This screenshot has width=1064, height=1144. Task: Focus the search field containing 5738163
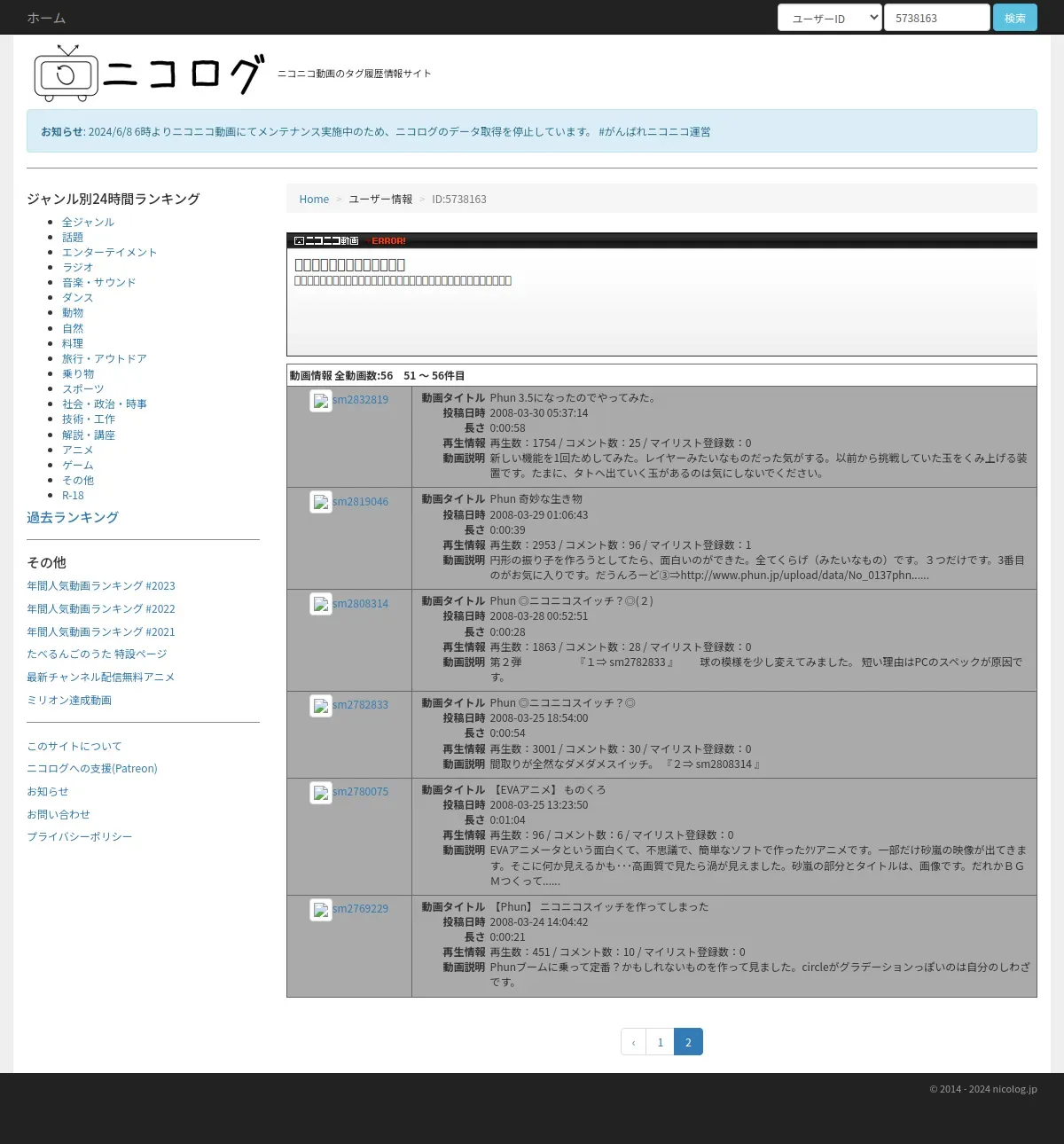(x=937, y=18)
